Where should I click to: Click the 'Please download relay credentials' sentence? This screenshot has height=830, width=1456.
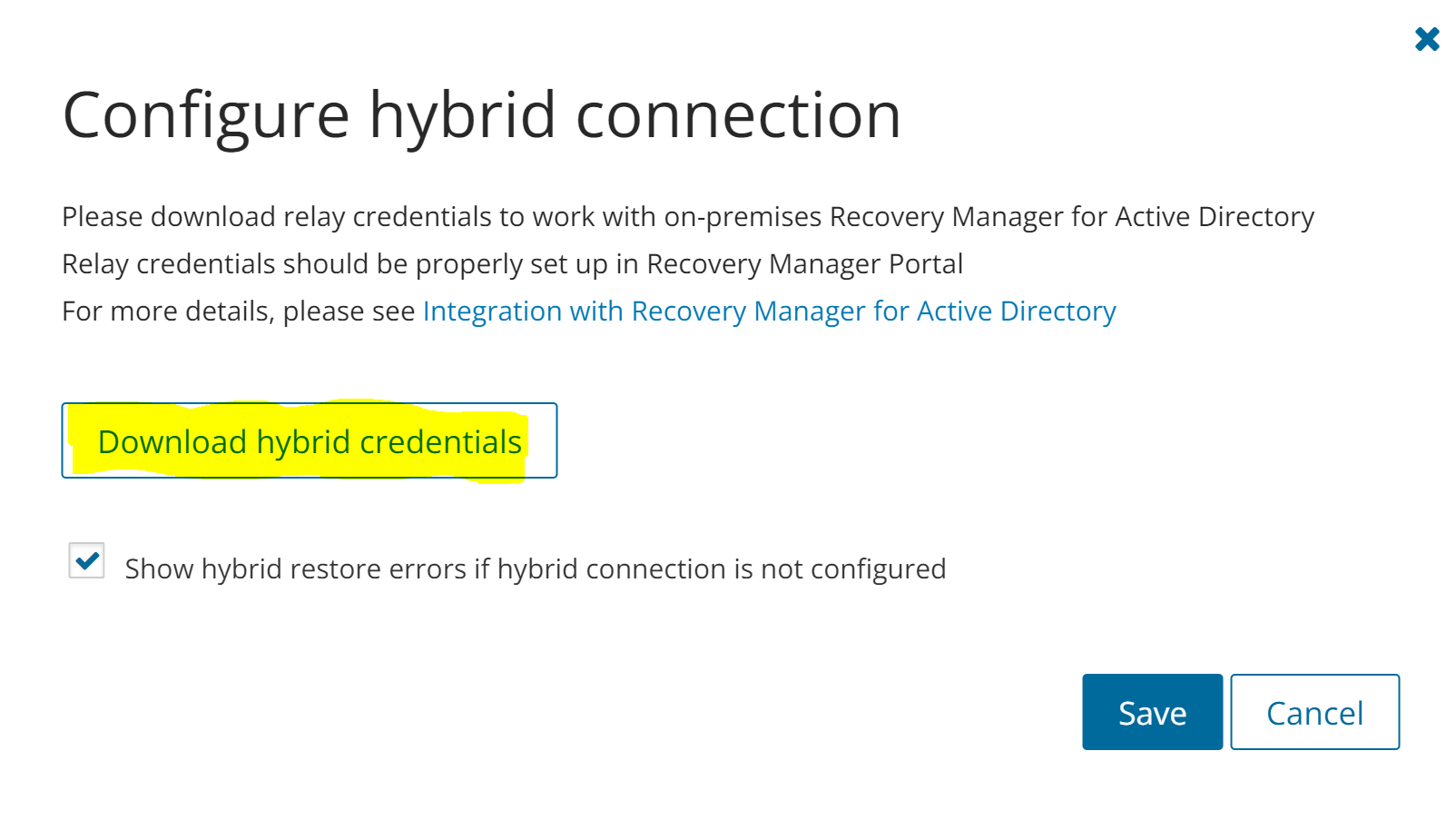687,217
